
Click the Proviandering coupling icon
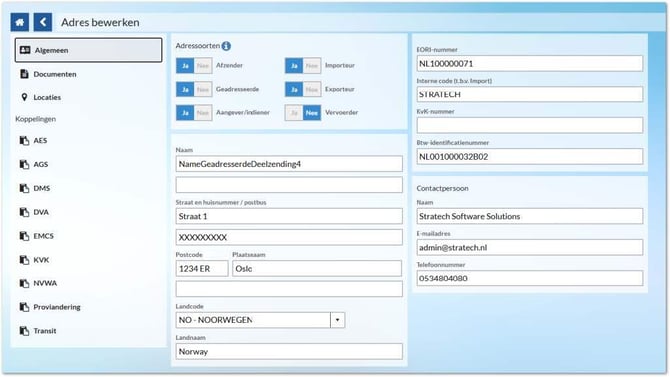(24, 307)
